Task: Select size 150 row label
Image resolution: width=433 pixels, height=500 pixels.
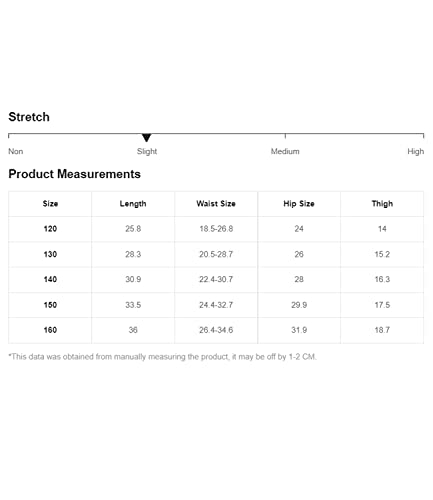Action: click(x=50, y=305)
